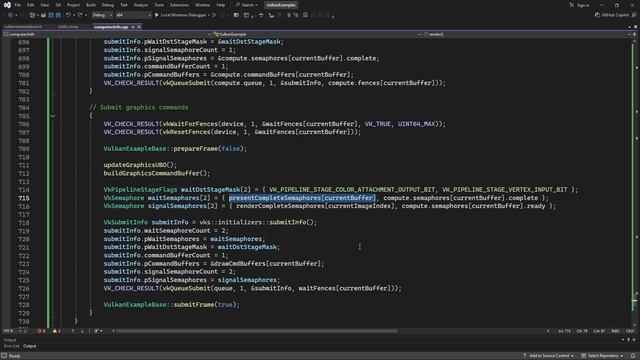This screenshot has width=640, height=360.
Task: Open the Git menu
Action: [x=58, y=5]
